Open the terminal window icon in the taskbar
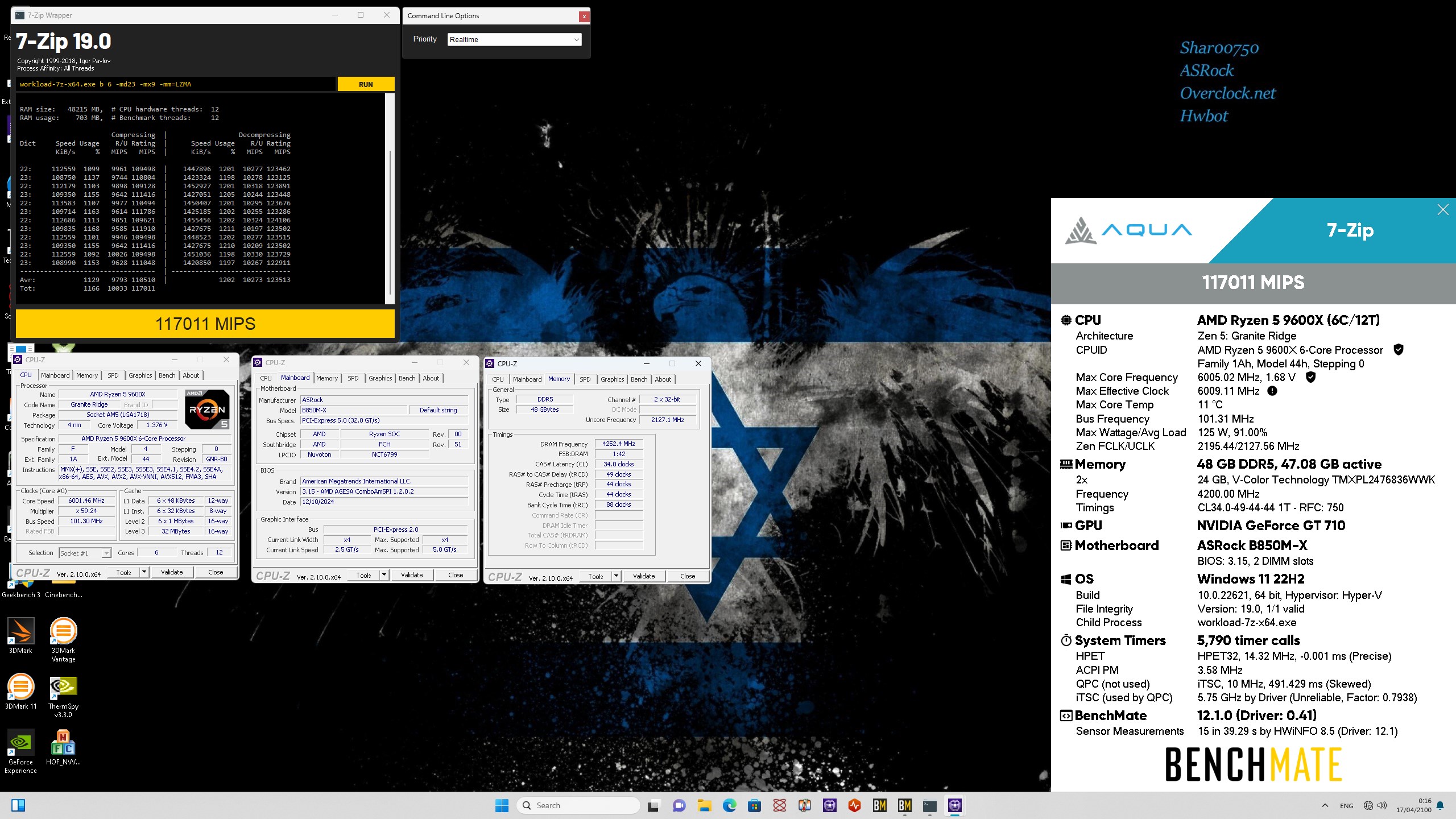 pyautogui.click(x=929, y=805)
